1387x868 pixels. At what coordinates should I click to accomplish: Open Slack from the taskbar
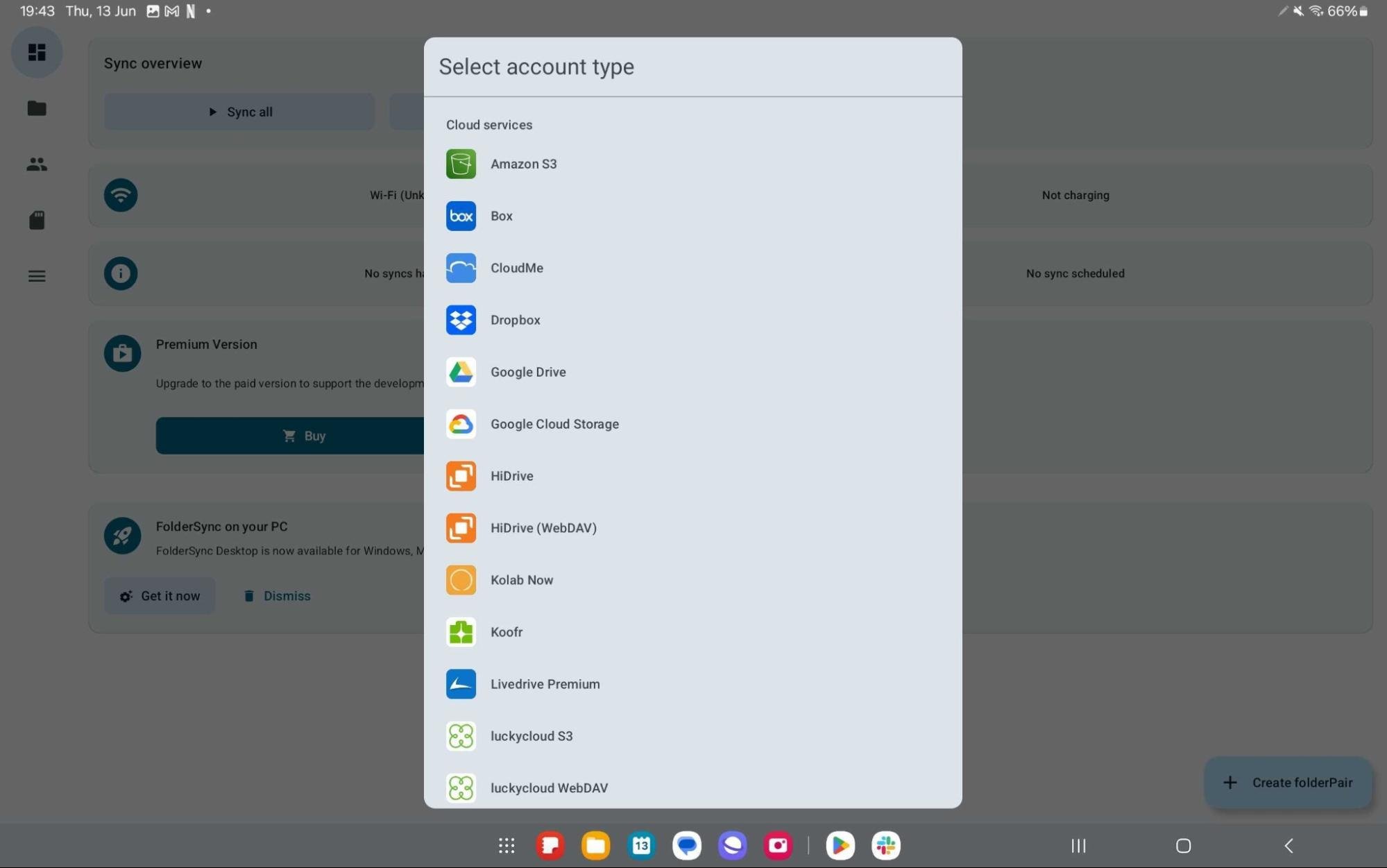[x=886, y=845]
